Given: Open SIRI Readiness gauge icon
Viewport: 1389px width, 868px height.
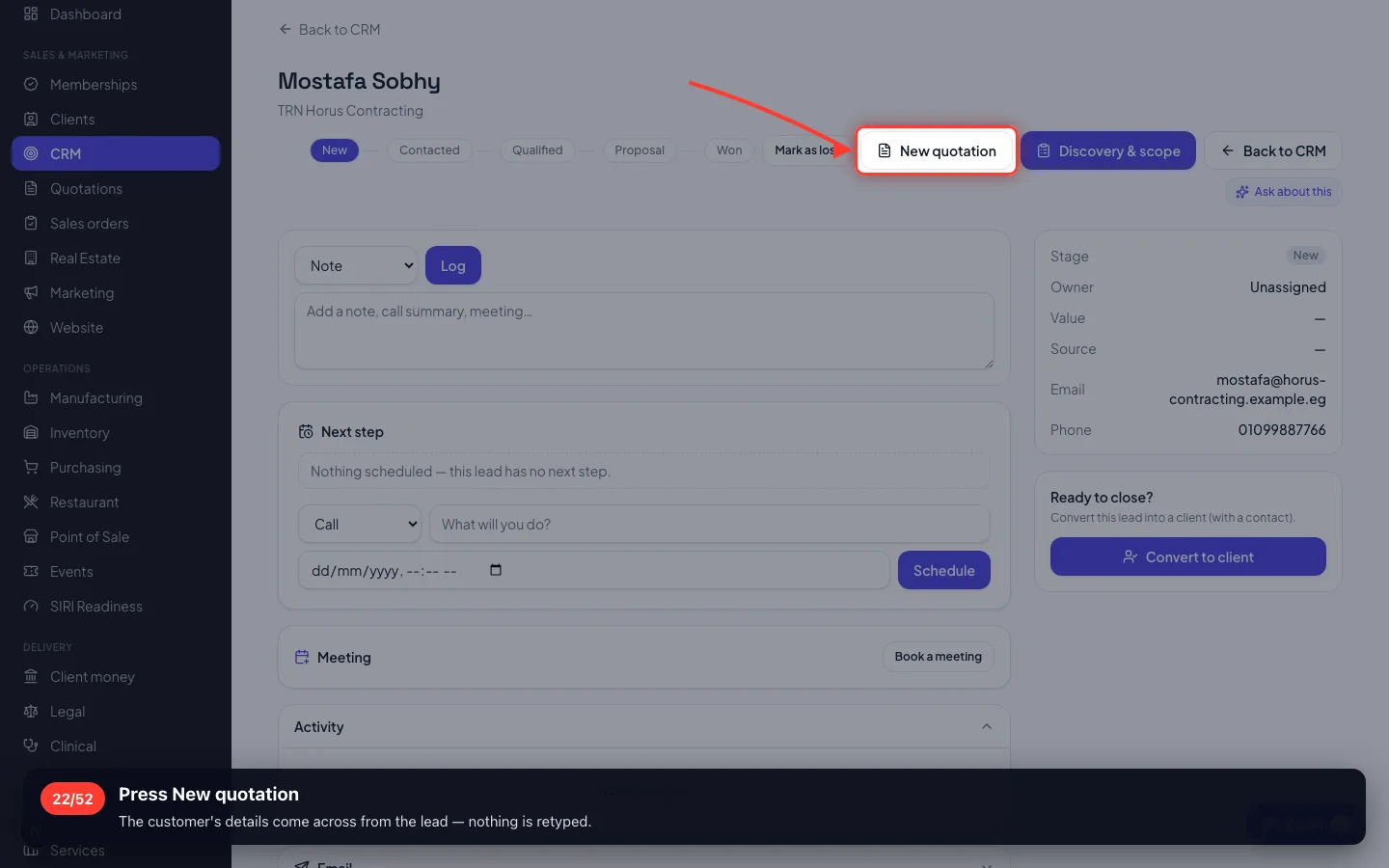Looking at the screenshot, I should click(x=31, y=607).
